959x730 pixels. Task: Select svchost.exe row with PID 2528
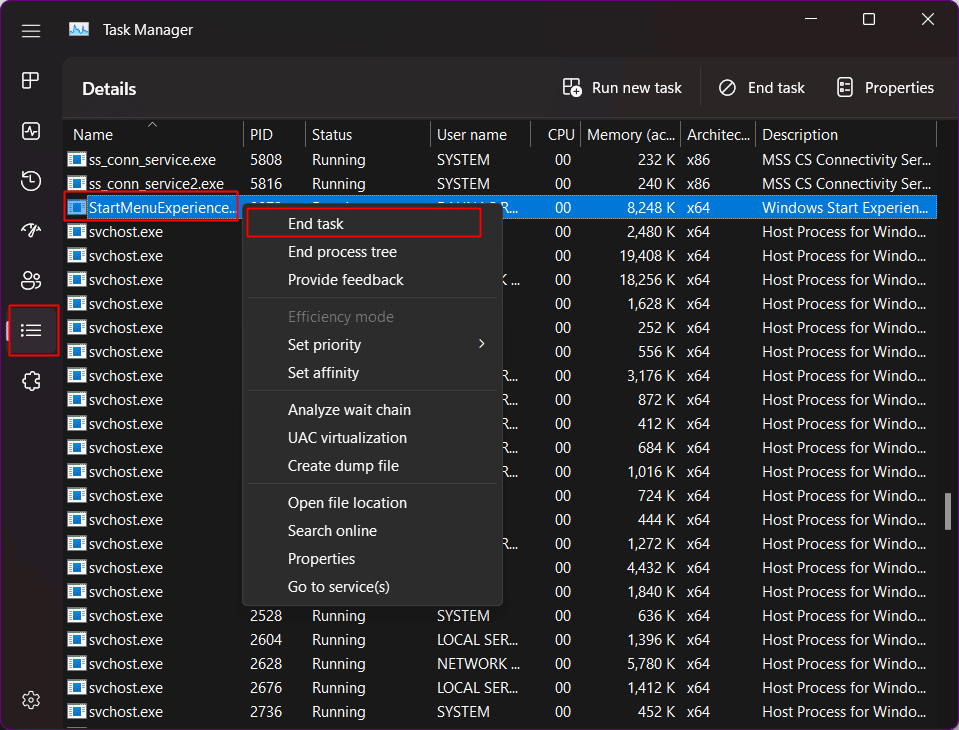pyautogui.click(x=500, y=616)
